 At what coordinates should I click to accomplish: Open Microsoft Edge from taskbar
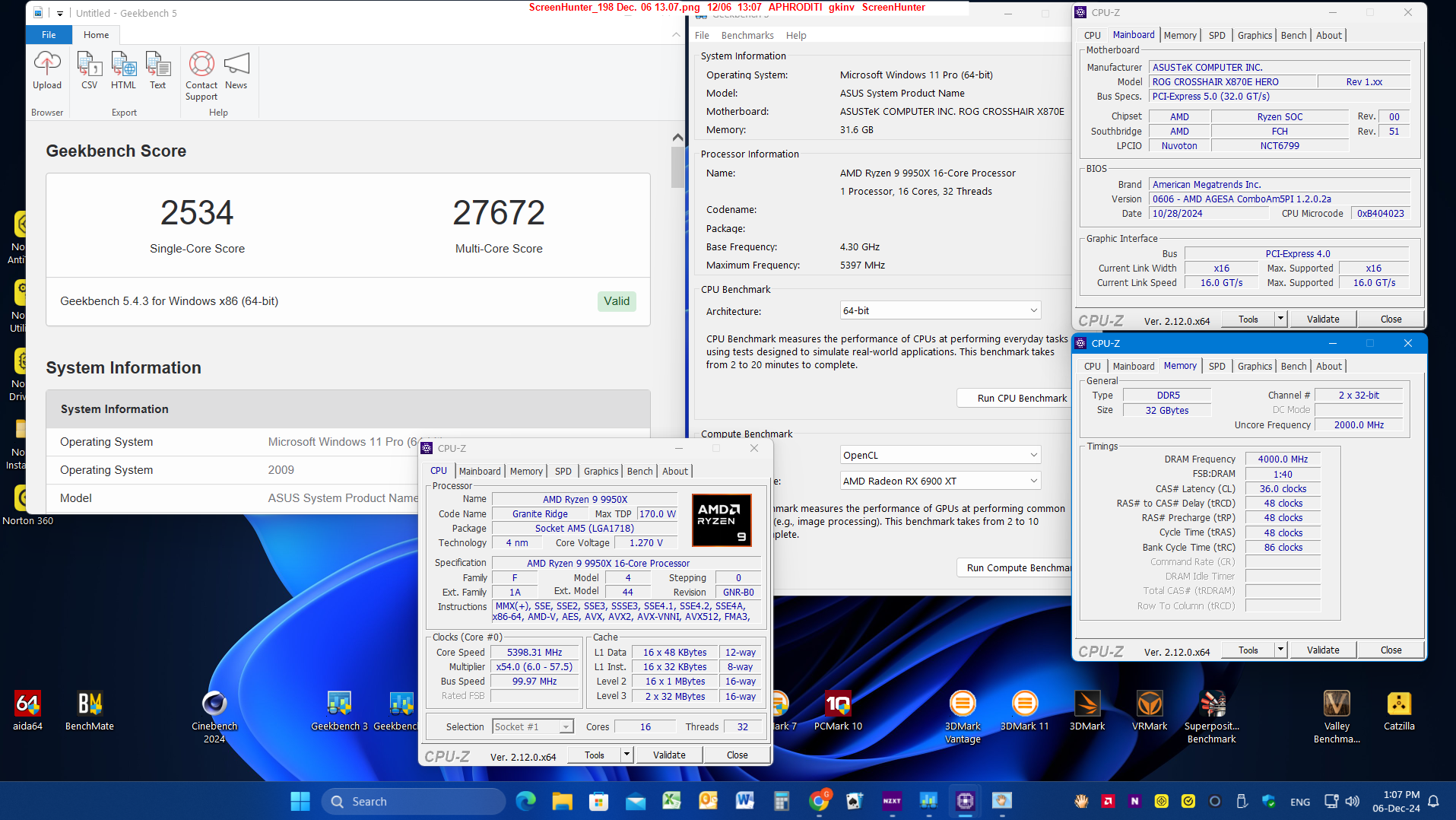pos(525,801)
